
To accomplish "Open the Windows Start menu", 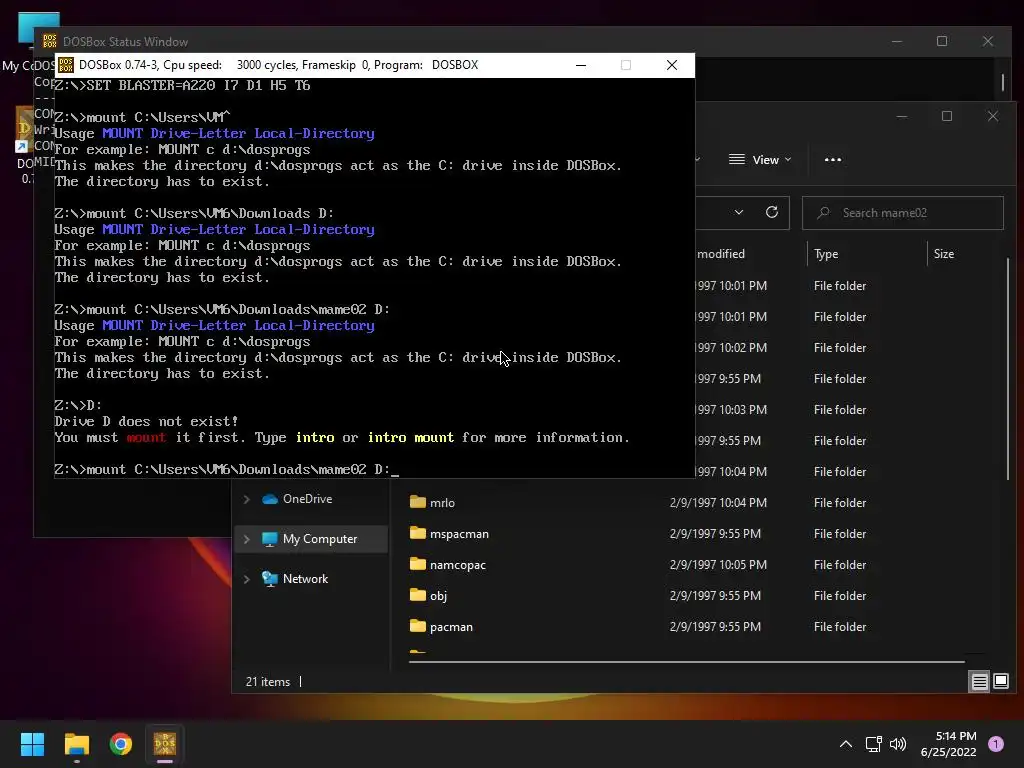I will (x=32, y=744).
